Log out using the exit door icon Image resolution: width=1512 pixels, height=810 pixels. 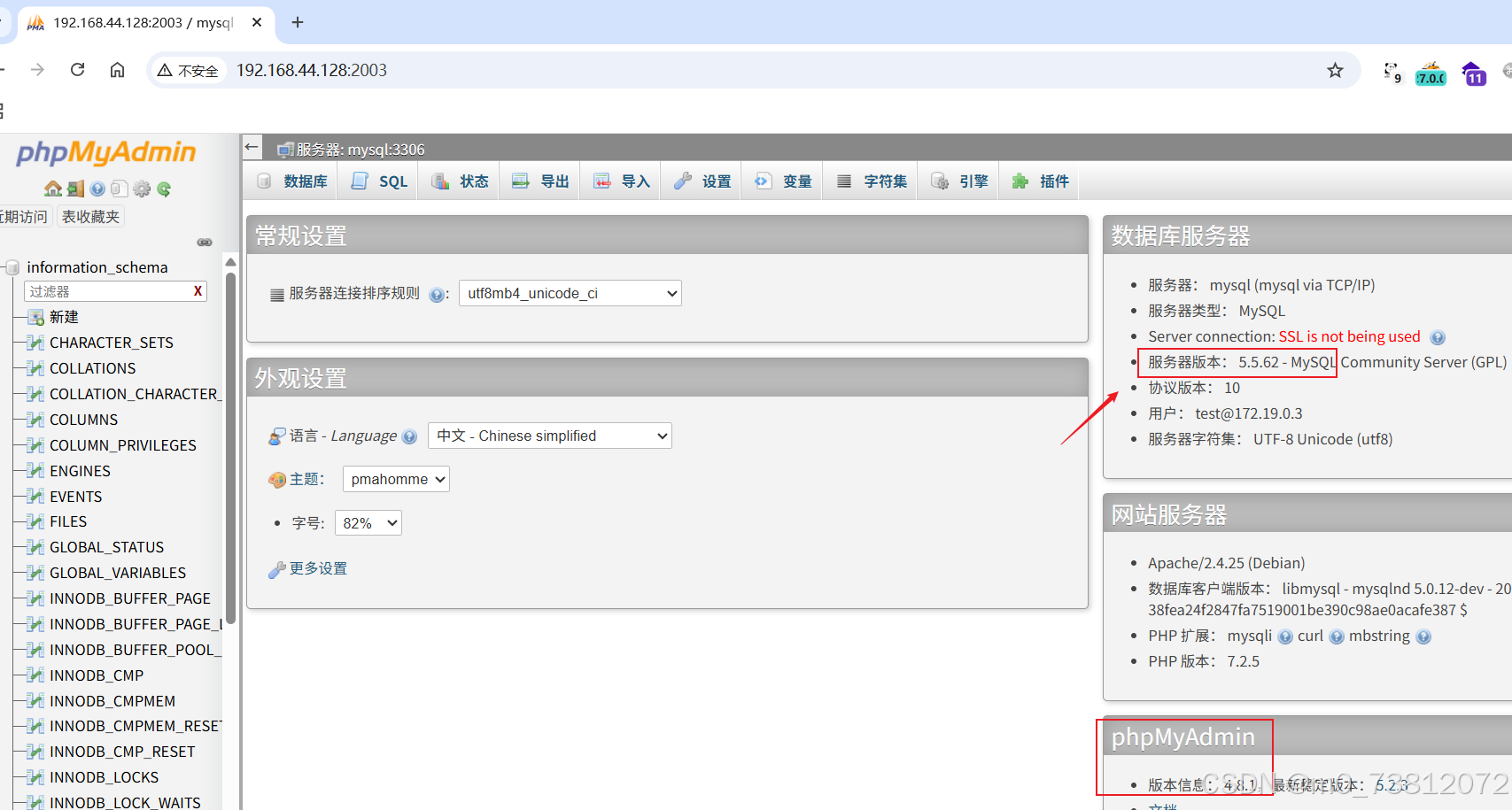click(75, 189)
